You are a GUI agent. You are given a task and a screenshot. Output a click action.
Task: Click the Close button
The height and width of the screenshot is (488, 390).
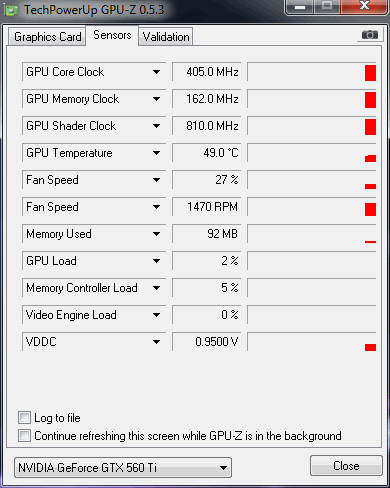click(346, 465)
